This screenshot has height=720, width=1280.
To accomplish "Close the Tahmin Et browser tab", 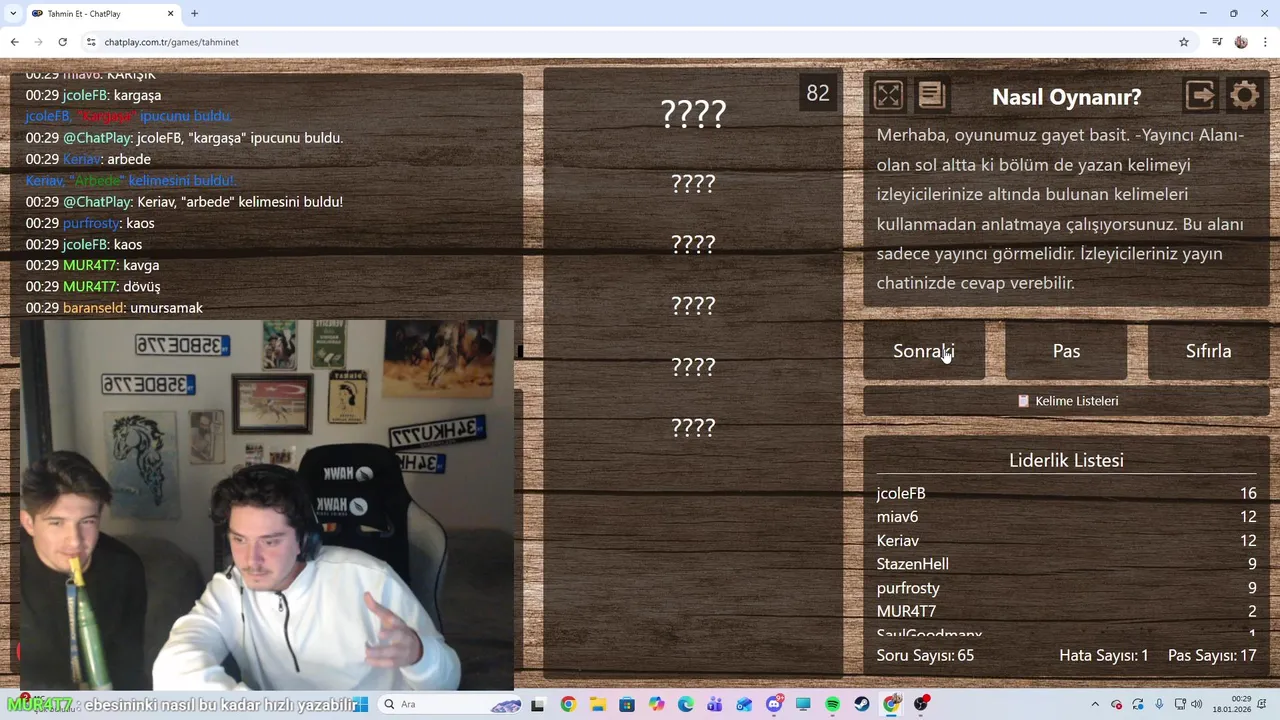I will tap(170, 14).
